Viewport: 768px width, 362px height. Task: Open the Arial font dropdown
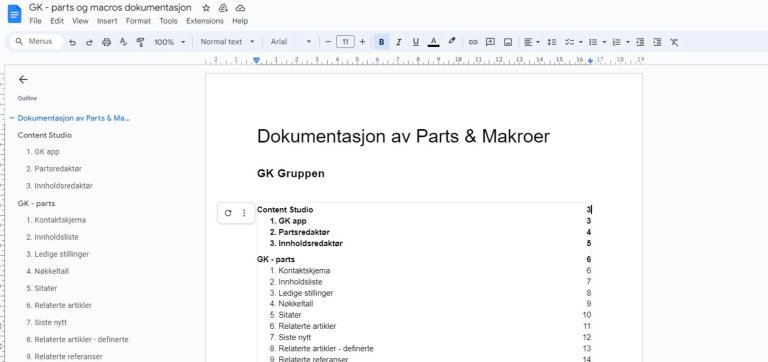tap(291, 42)
